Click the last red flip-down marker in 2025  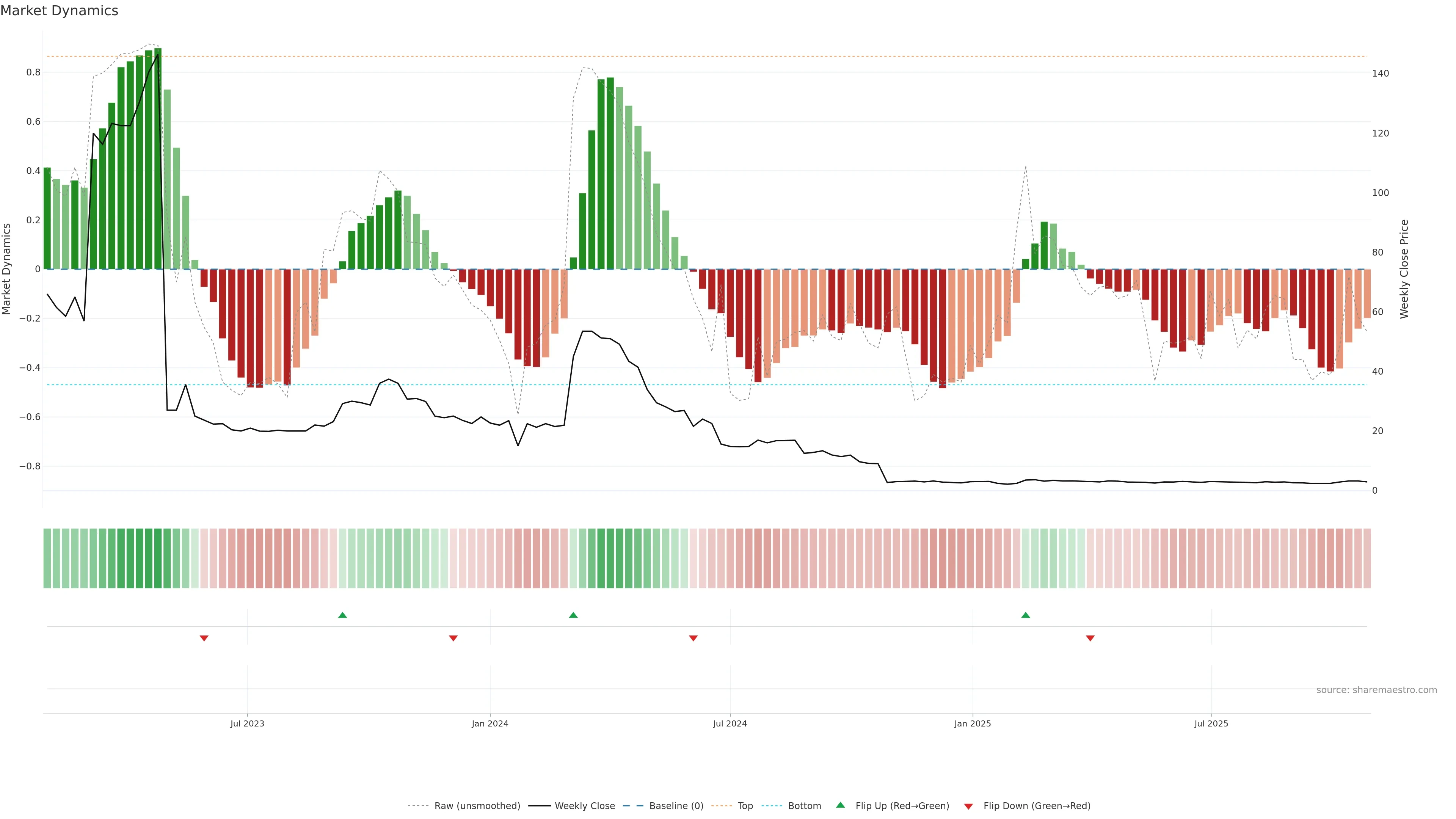click(1090, 638)
